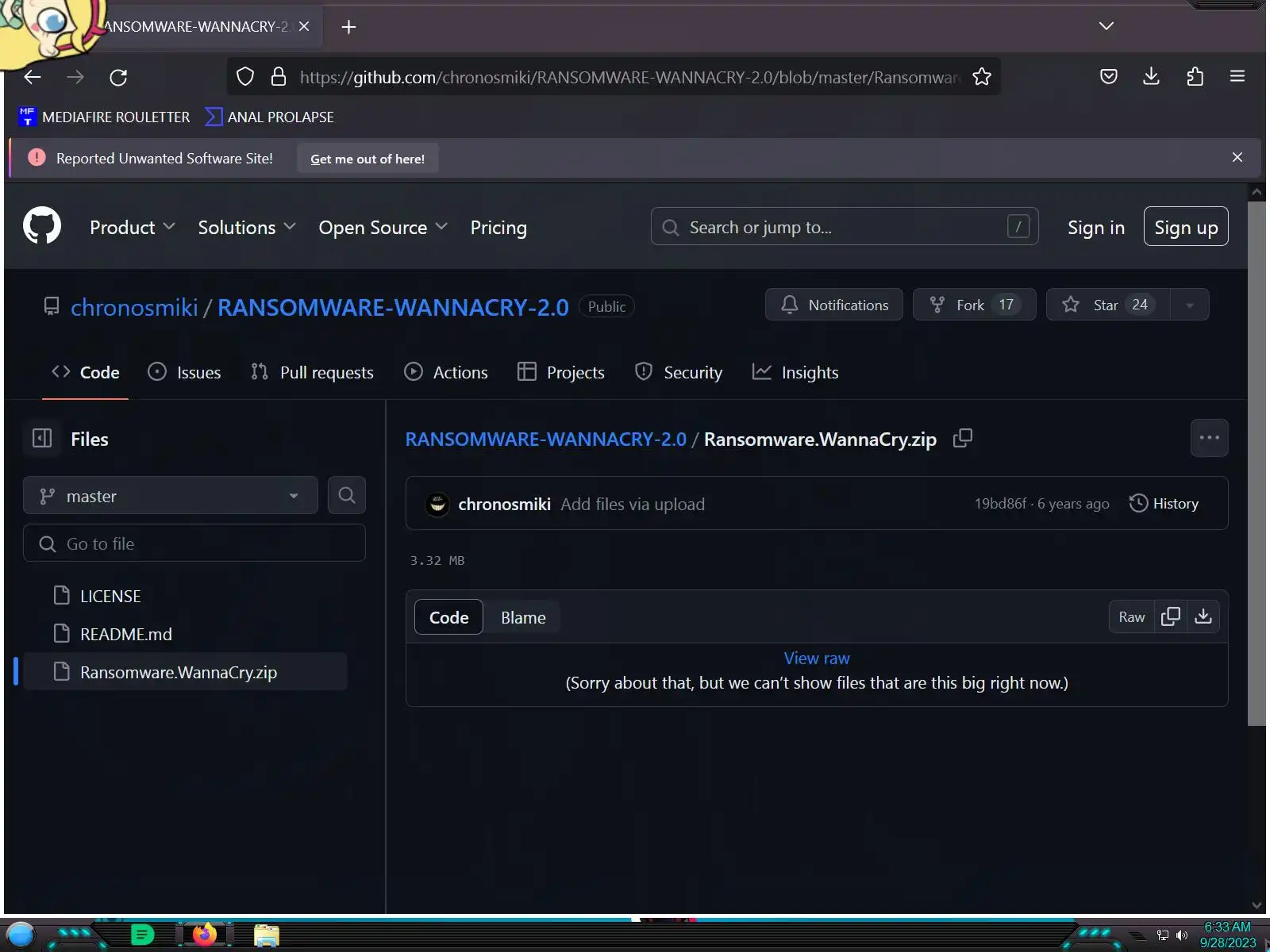Bookmark this page with the star icon
This screenshot has width=1270, height=952.
(x=982, y=77)
